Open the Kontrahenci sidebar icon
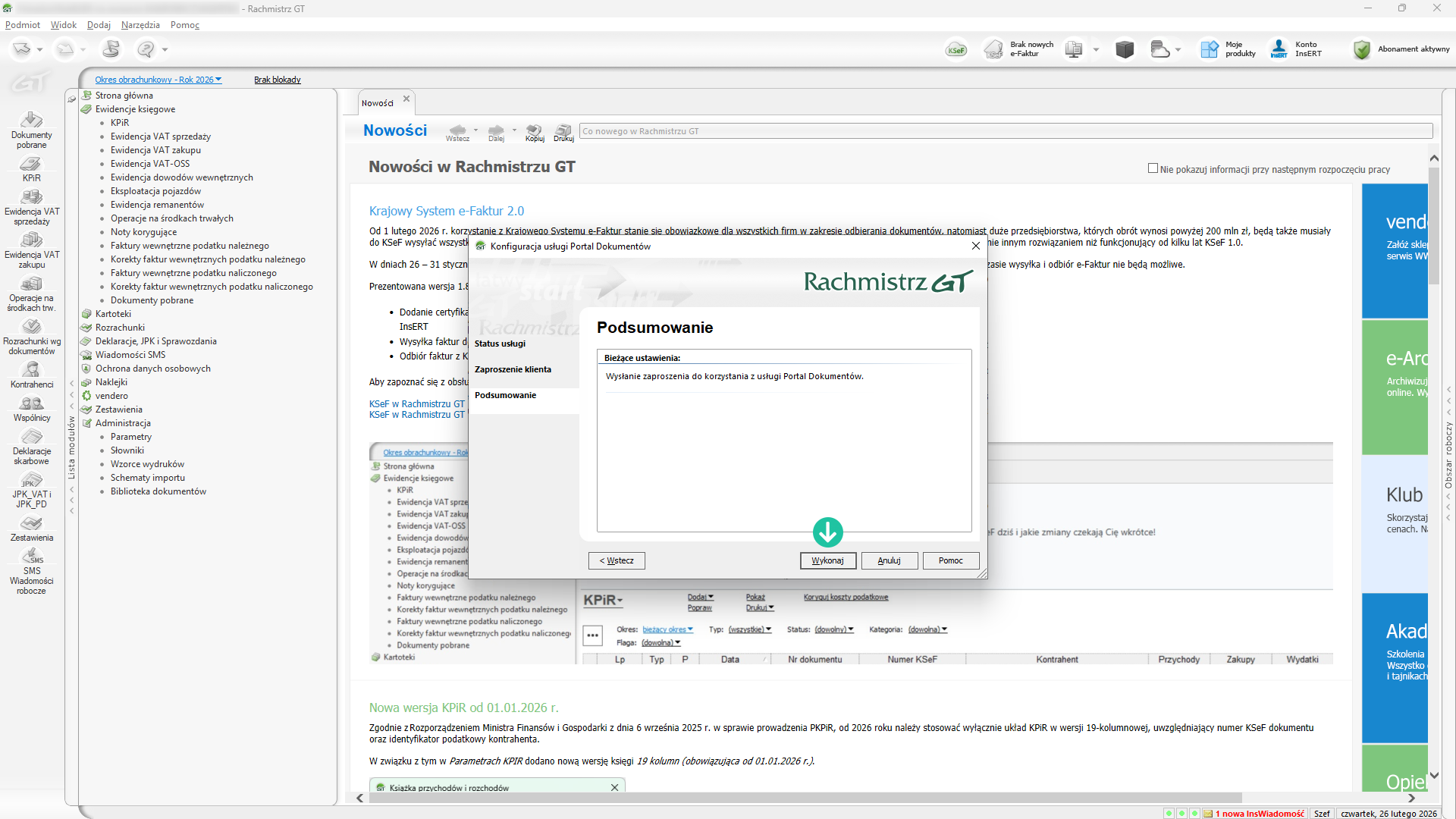This screenshot has height=819, width=1456. point(31,370)
